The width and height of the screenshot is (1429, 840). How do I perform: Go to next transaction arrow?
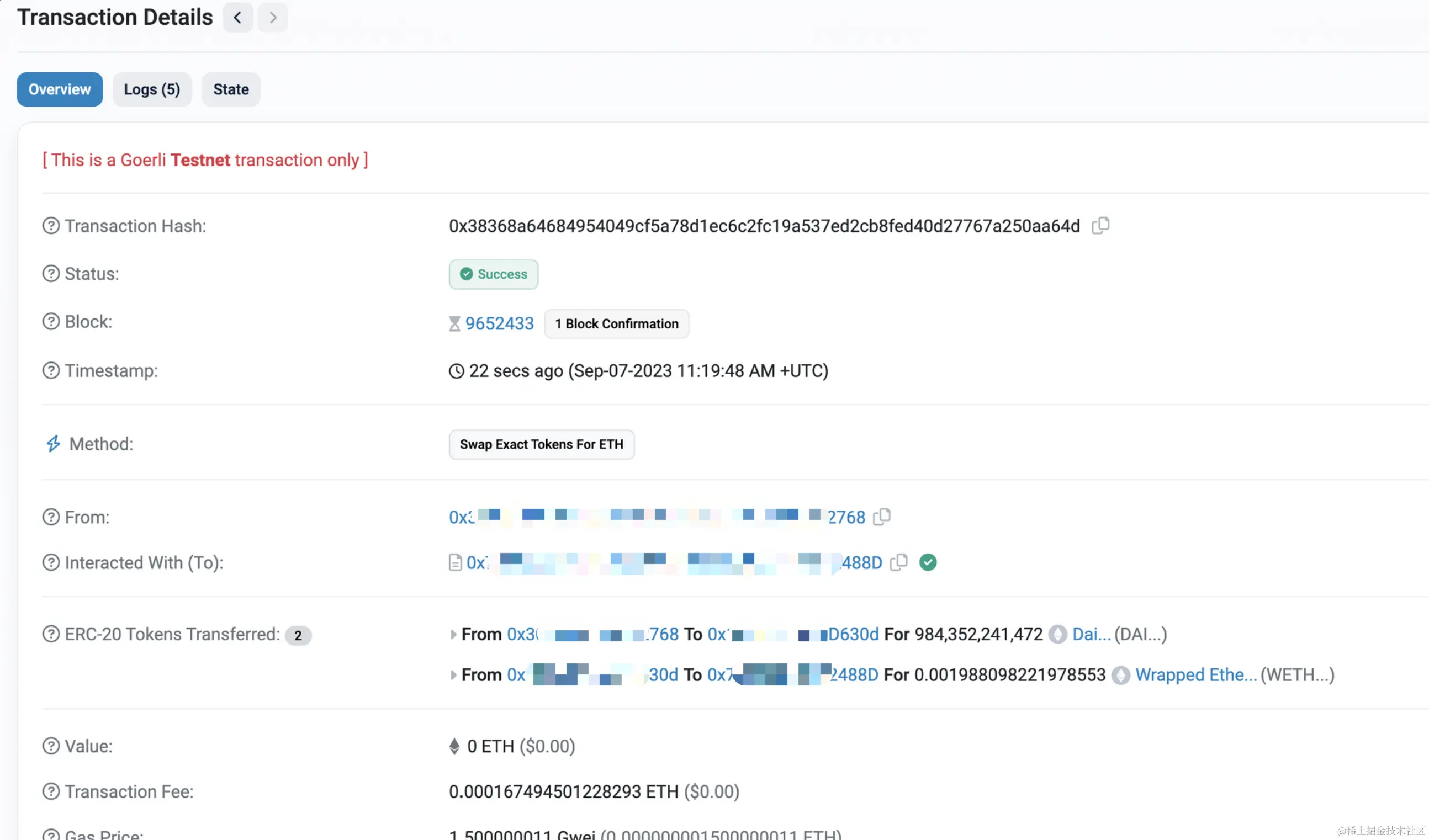pos(273,18)
